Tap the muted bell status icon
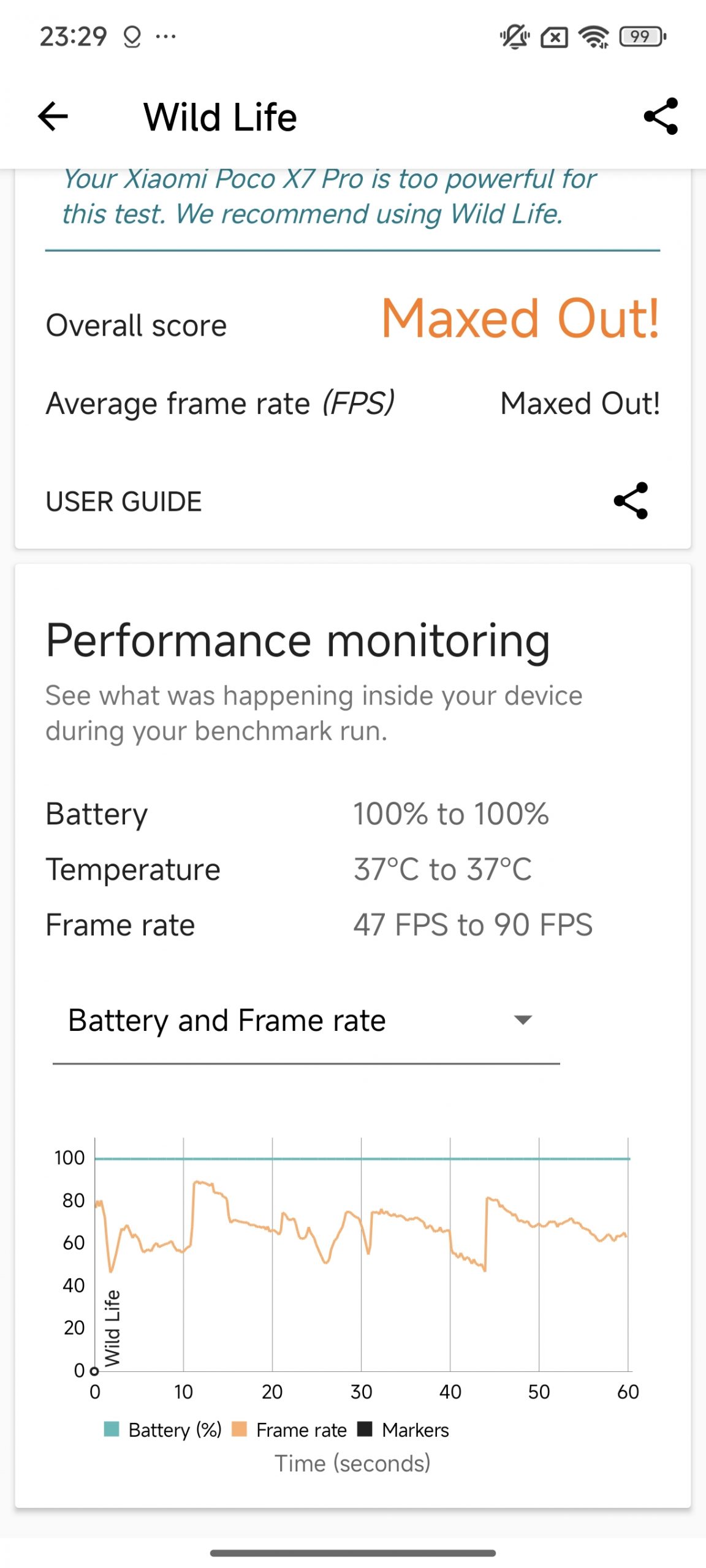706x1568 pixels. [514, 37]
